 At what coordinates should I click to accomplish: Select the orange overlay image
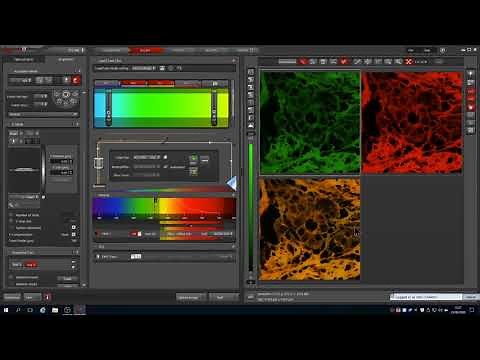point(310,229)
